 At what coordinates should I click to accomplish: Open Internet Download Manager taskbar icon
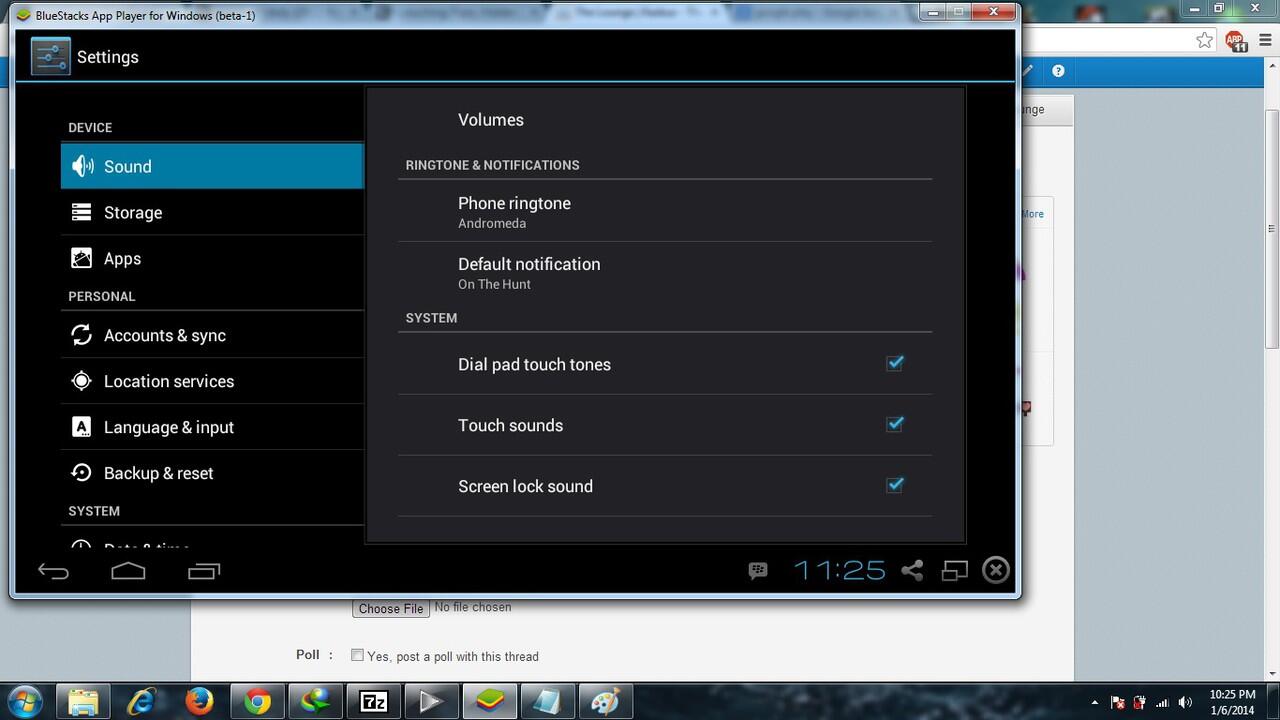click(x=315, y=702)
